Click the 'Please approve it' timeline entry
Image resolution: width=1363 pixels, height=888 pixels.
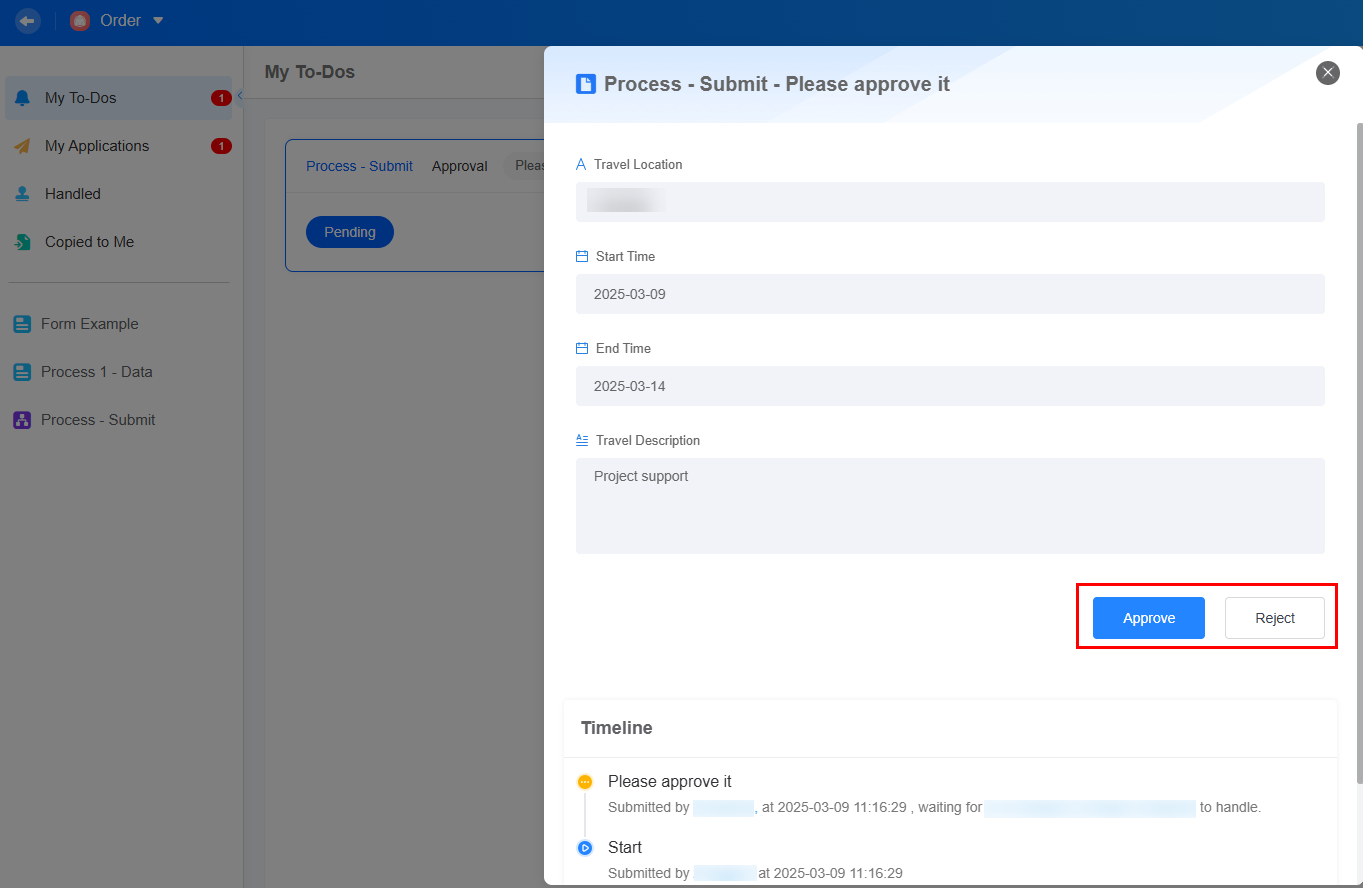click(x=670, y=781)
